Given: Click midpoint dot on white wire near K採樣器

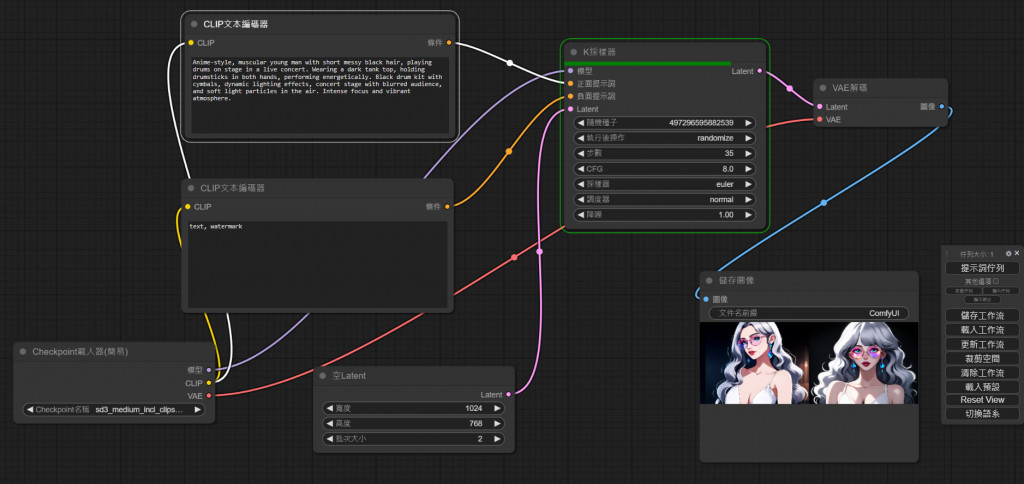Looking at the screenshot, I should coord(509,63).
